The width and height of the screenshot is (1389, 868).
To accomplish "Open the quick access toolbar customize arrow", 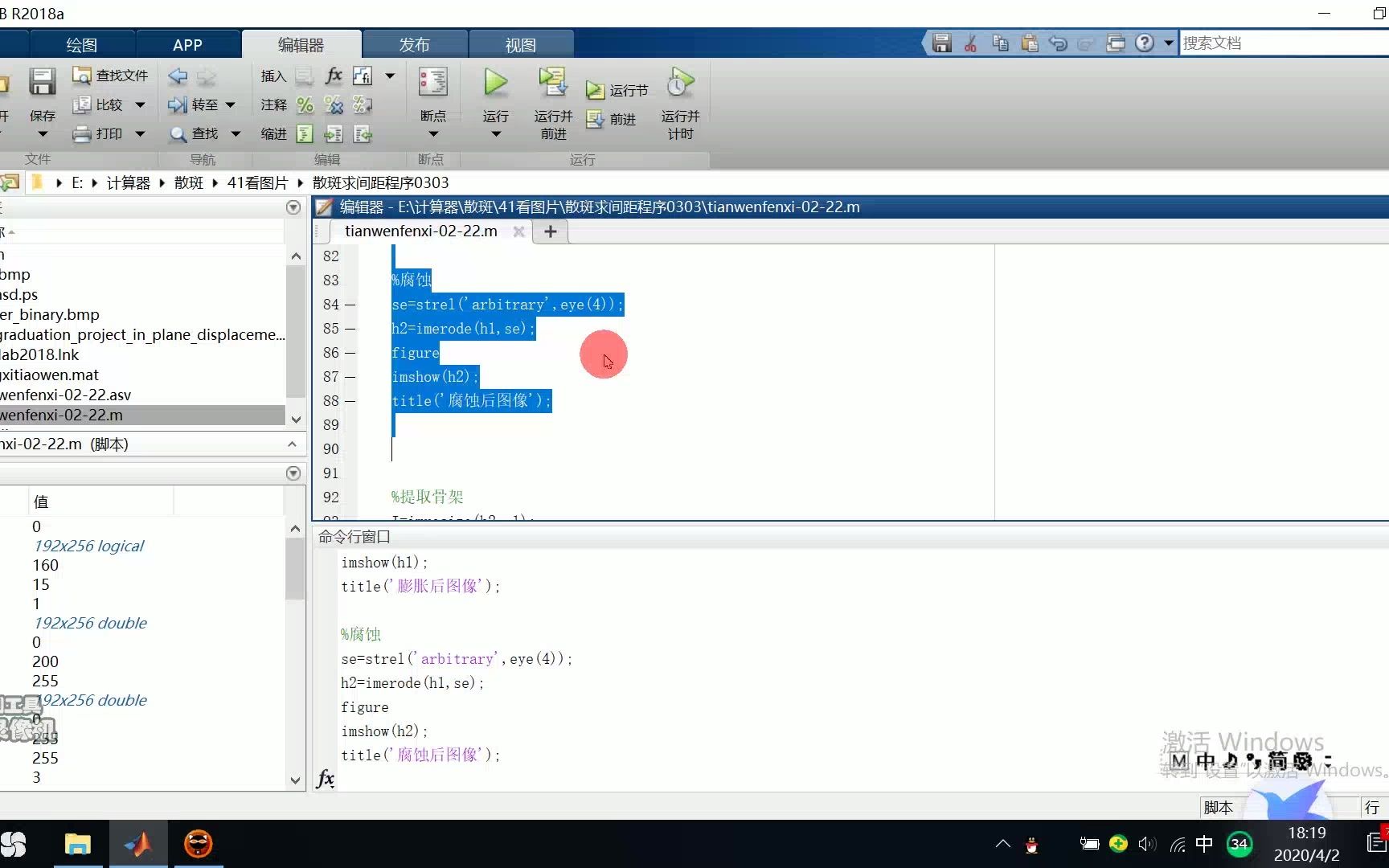I will (x=1169, y=43).
